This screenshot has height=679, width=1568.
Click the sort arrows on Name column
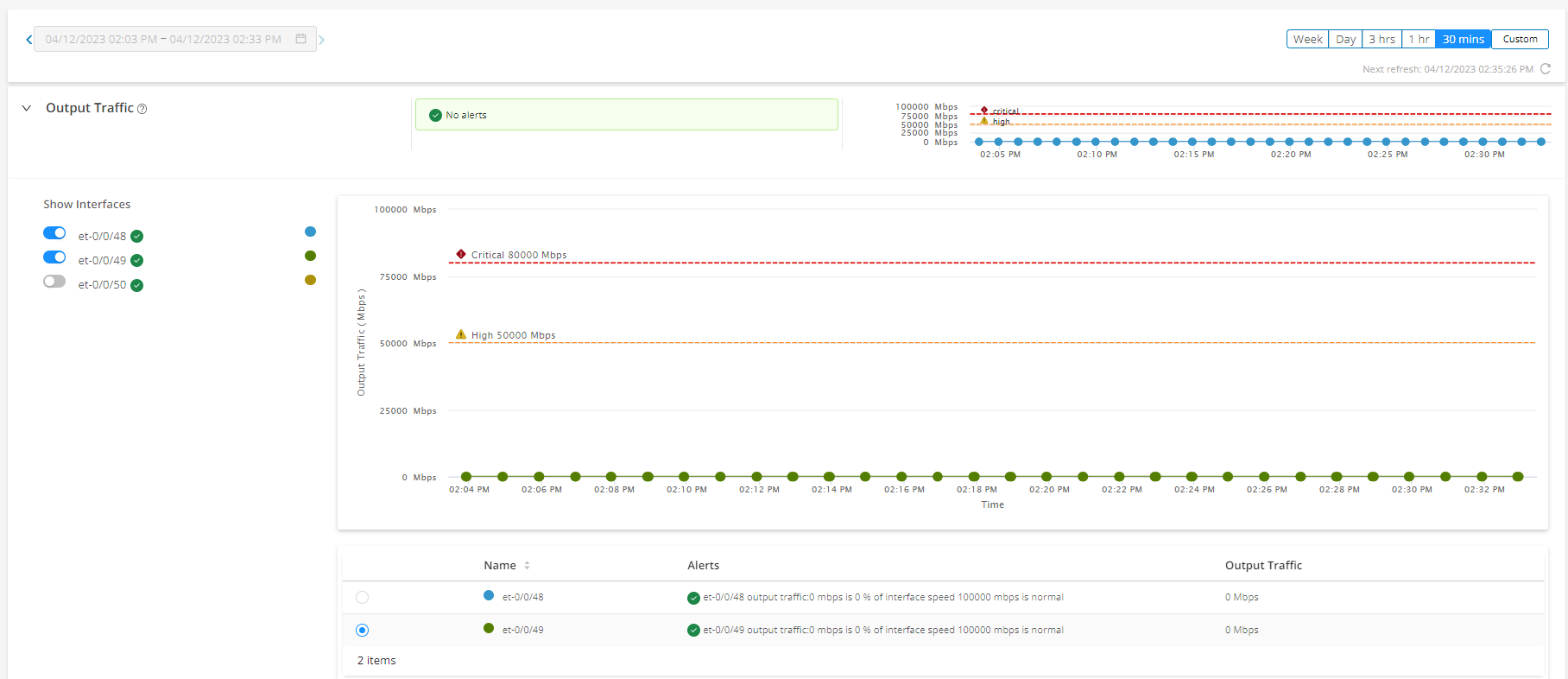pyautogui.click(x=527, y=566)
